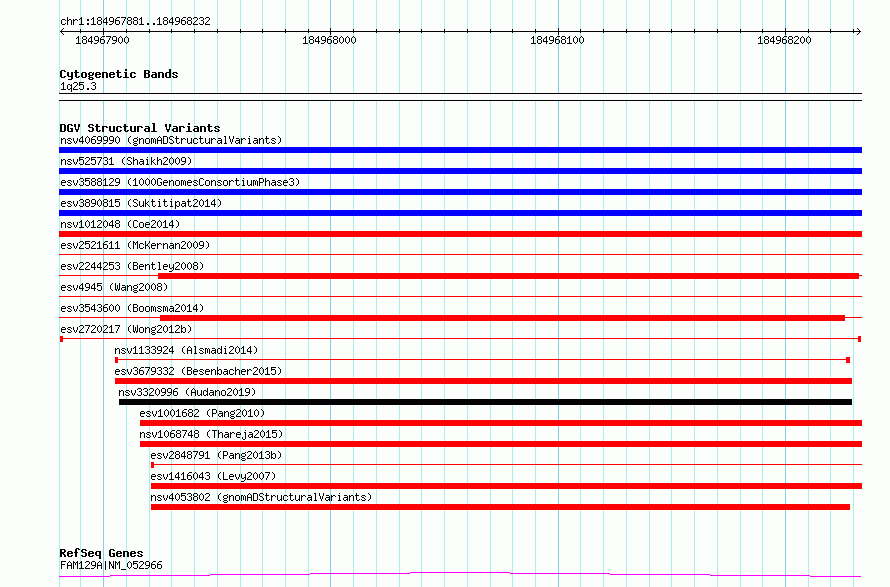Select the 1q25.3 band label
This screenshot has width=890, height=587.
pos(78,86)
